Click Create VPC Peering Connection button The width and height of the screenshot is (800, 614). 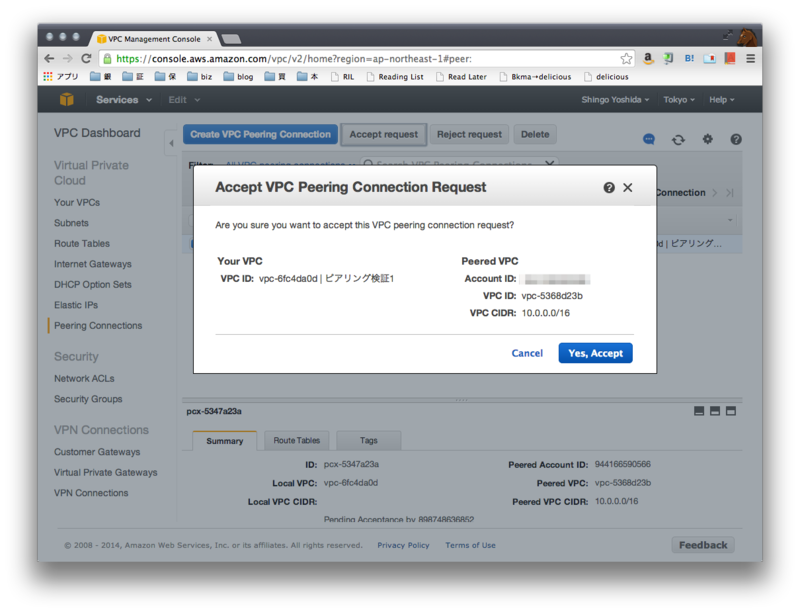[260, 134]
